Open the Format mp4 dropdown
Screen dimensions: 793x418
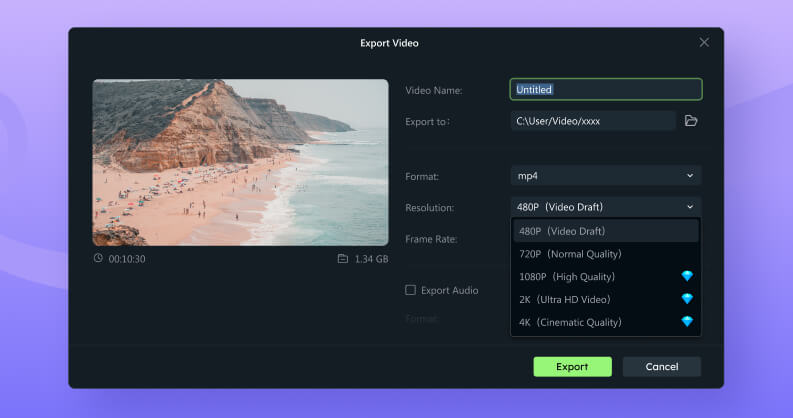[x=605, y=176]
